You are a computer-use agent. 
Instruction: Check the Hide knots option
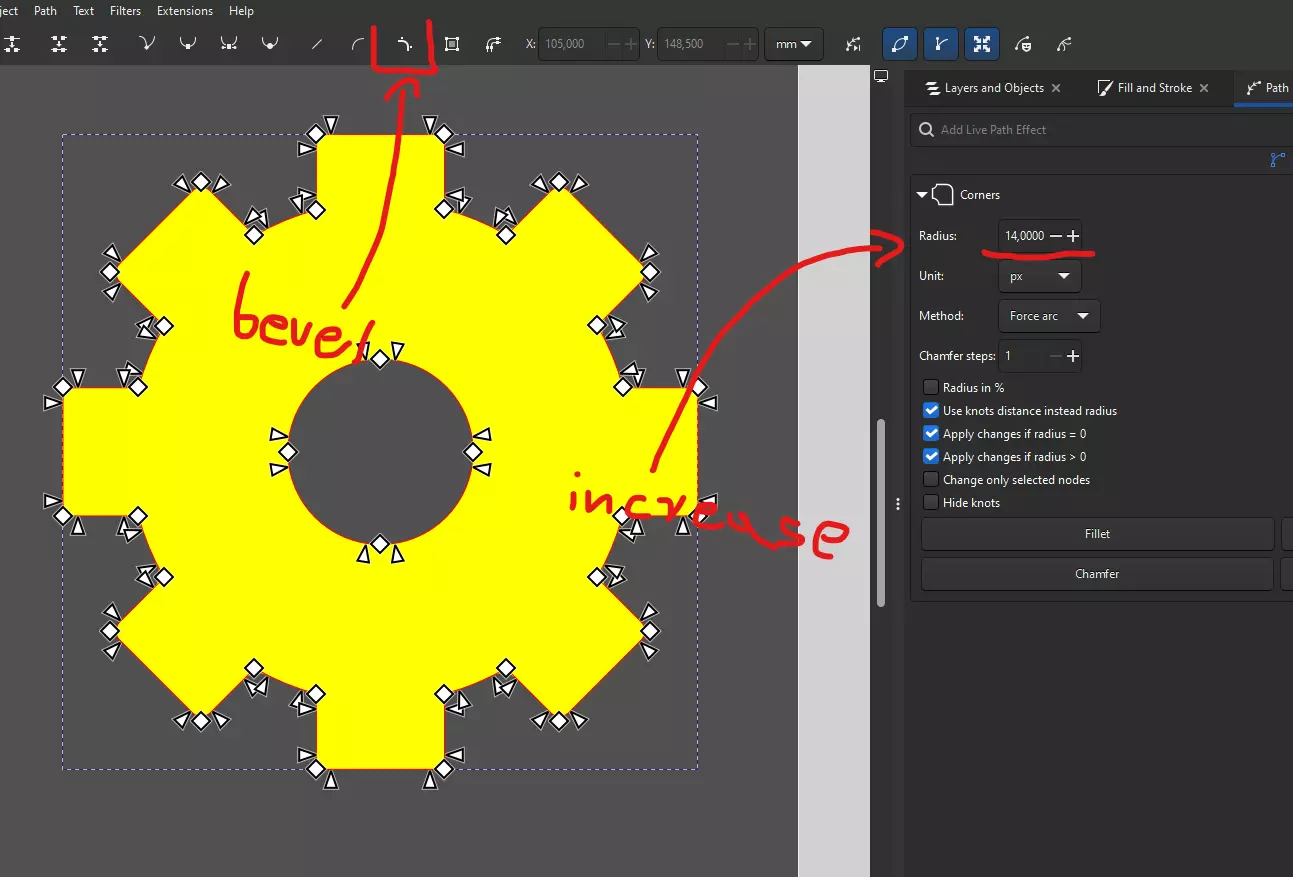pos(931,503)
